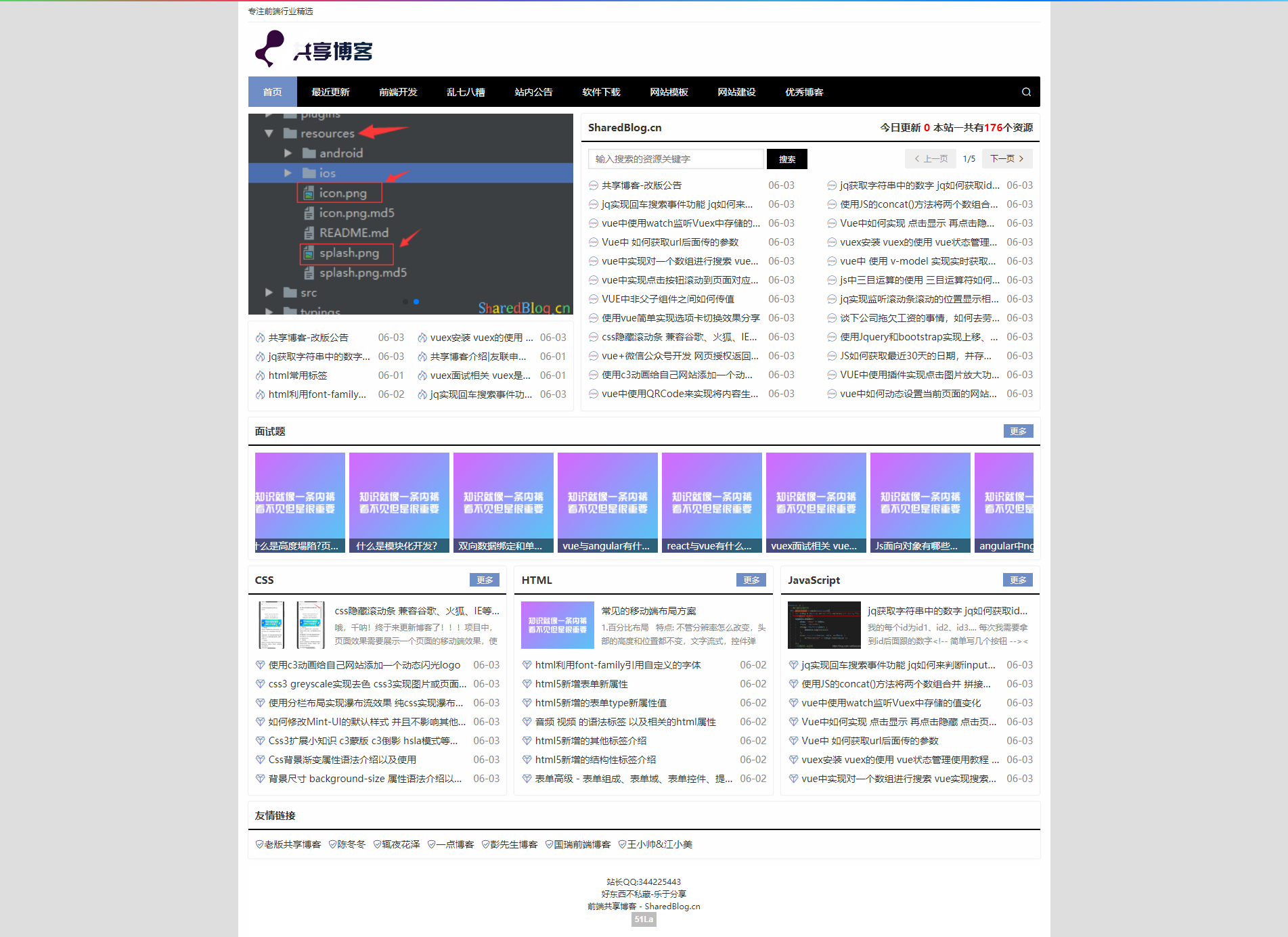Image resolution: width=1288 pixels, height=937 pixels.
Task: Click 更多 in 面试题 section
Action: point(1018,431)
